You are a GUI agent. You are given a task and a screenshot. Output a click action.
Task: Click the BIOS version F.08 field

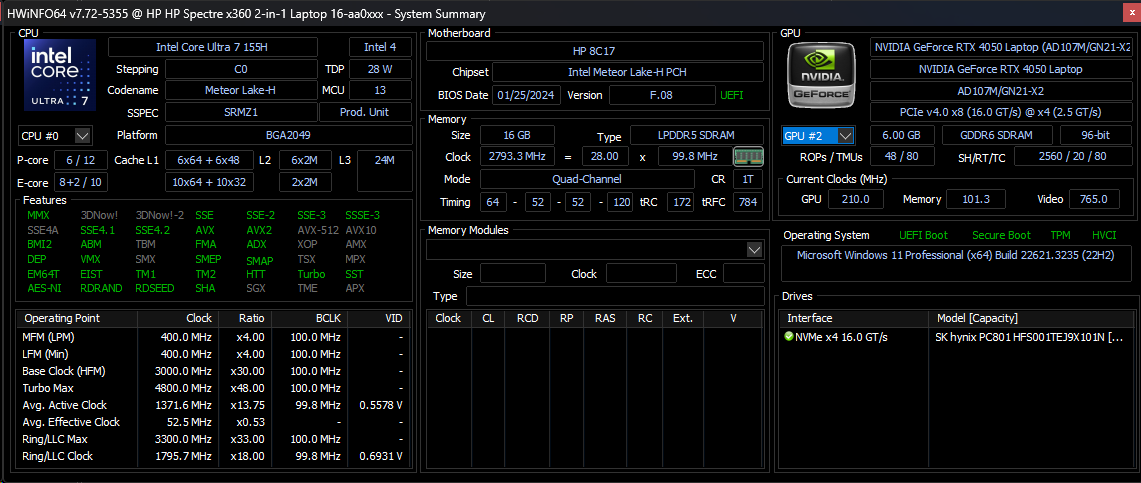[x=662, y=95]
